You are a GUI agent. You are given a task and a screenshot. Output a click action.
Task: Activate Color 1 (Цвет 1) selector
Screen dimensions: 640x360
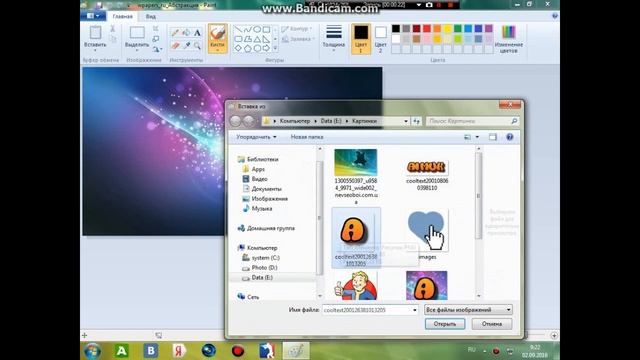point(361,39)
